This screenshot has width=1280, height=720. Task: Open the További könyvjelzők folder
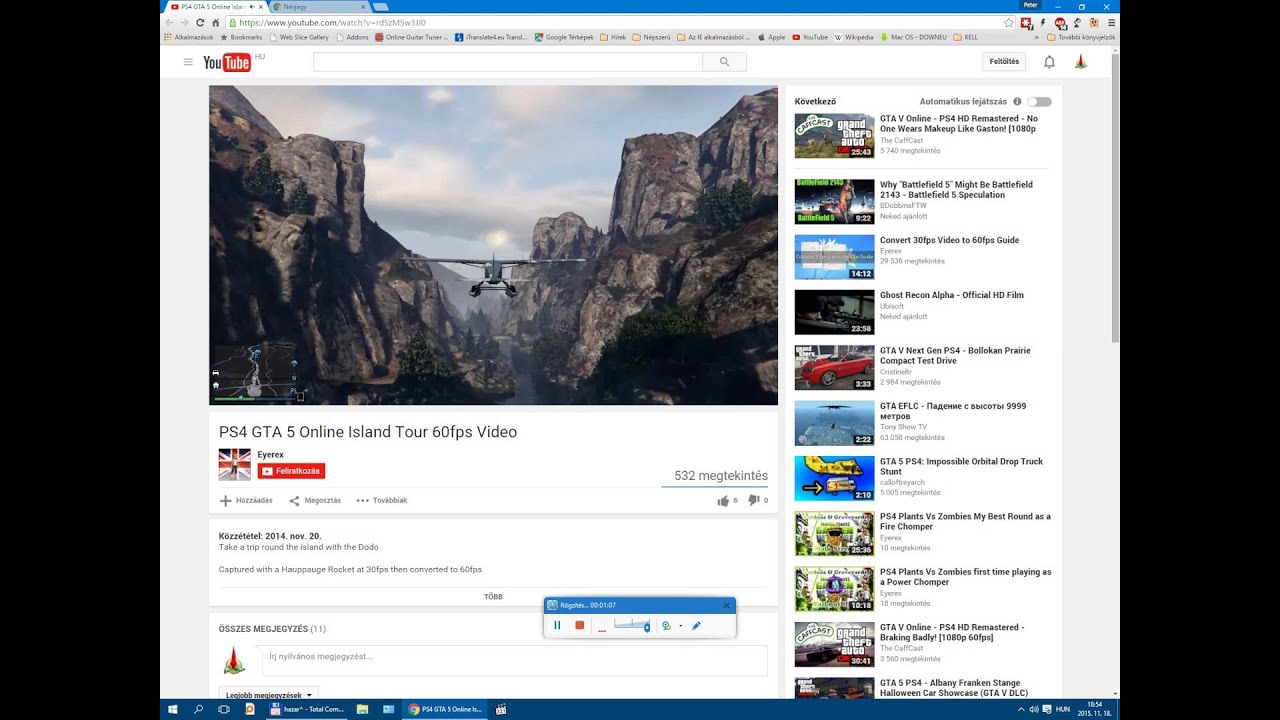1080,37
